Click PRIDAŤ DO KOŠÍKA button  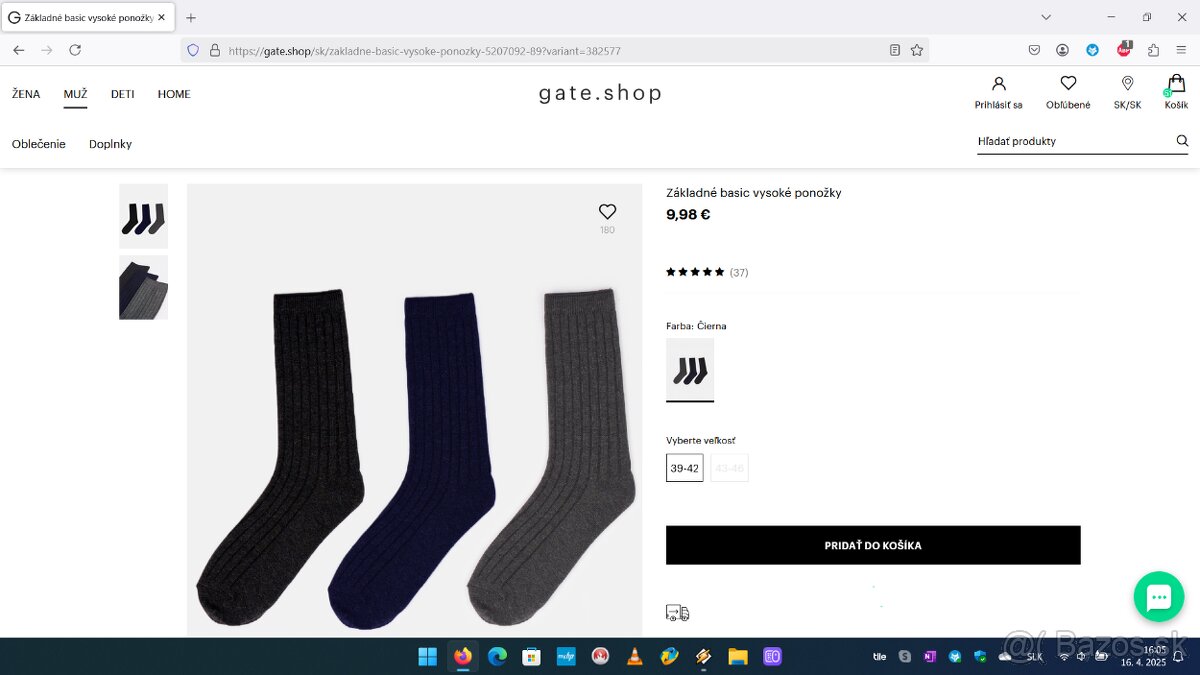pyautogui.click(x=873, y=545)
